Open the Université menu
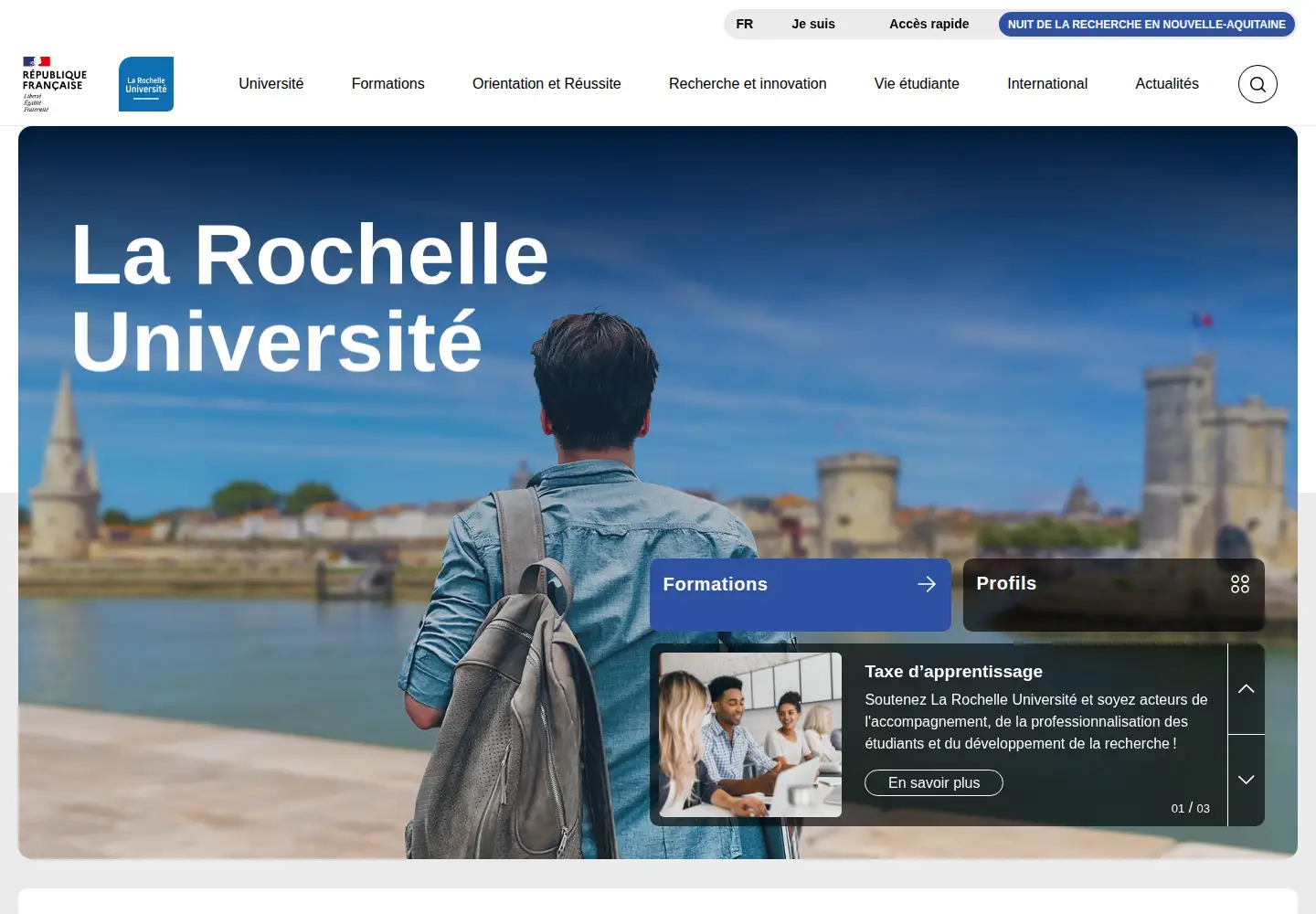 coord(271,84)
